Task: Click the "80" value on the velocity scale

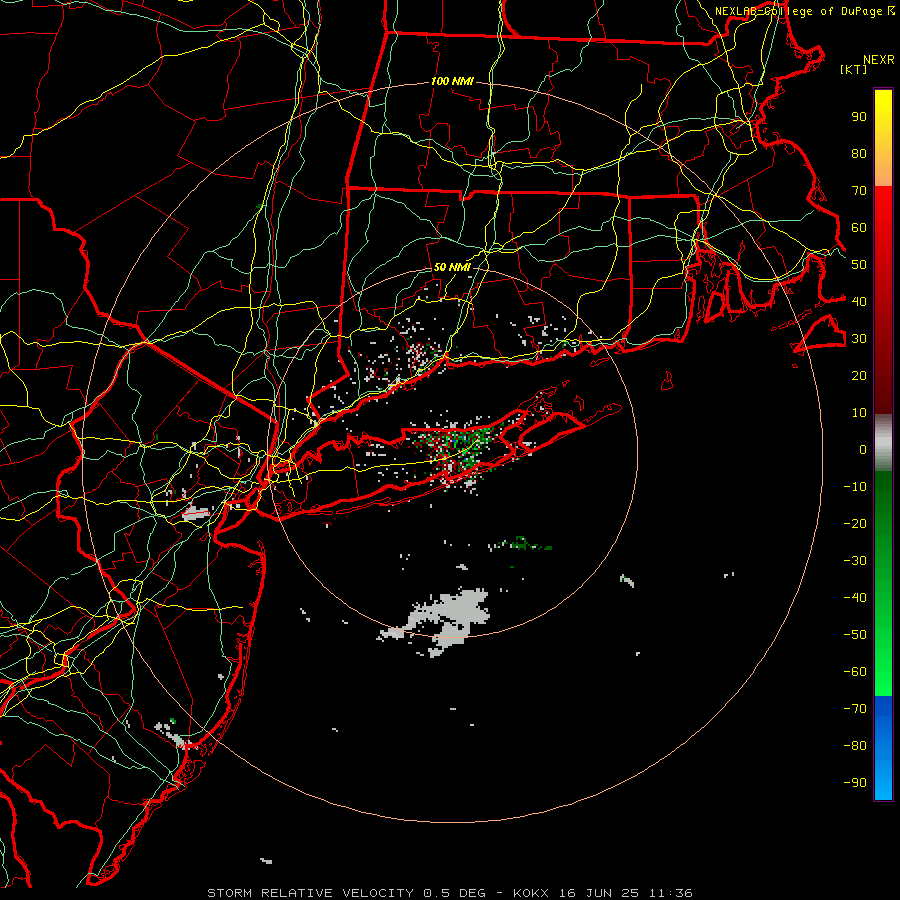Action: coord(859,154)
